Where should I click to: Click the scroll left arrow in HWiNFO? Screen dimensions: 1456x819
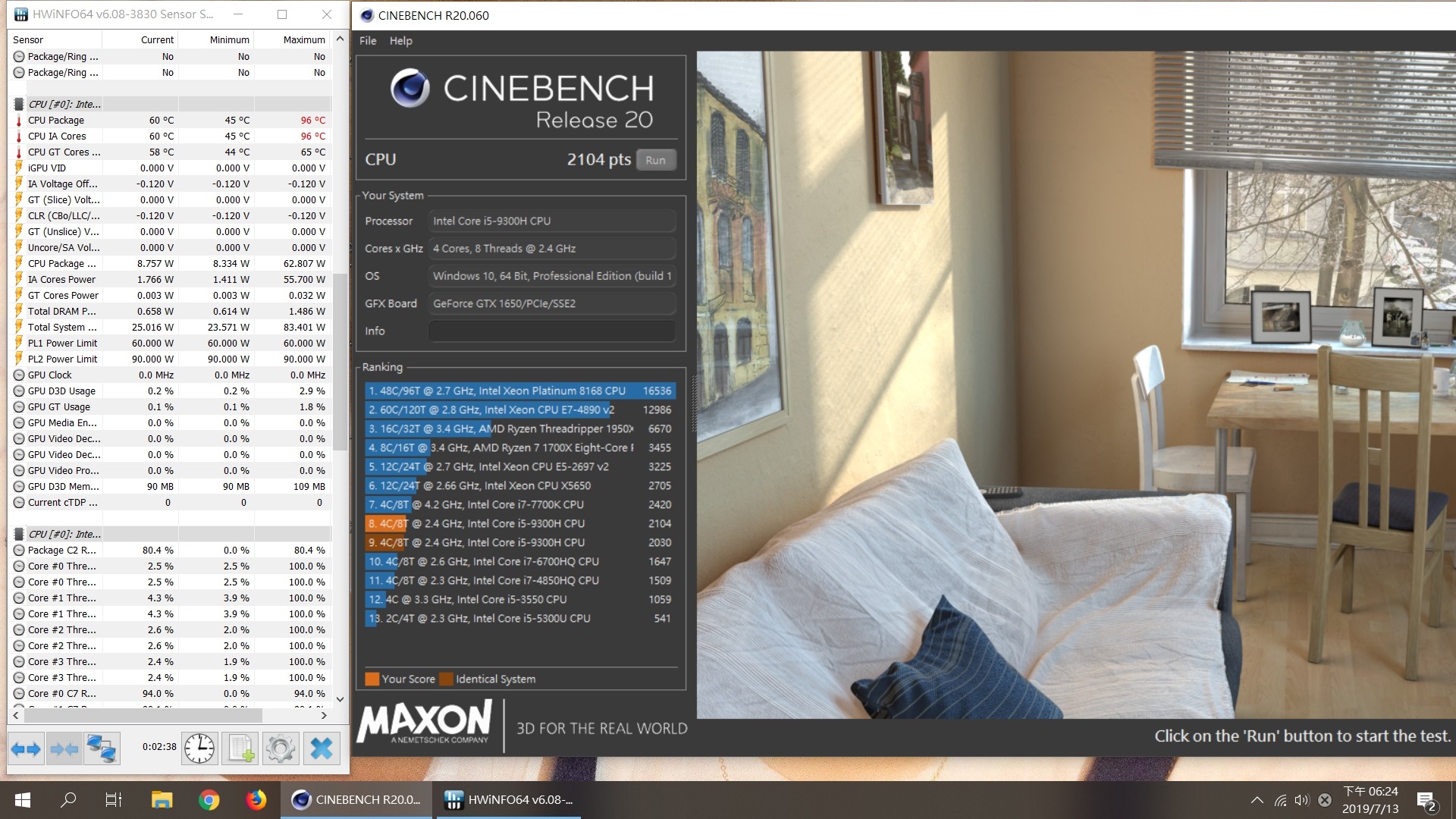tap(16, 715)
